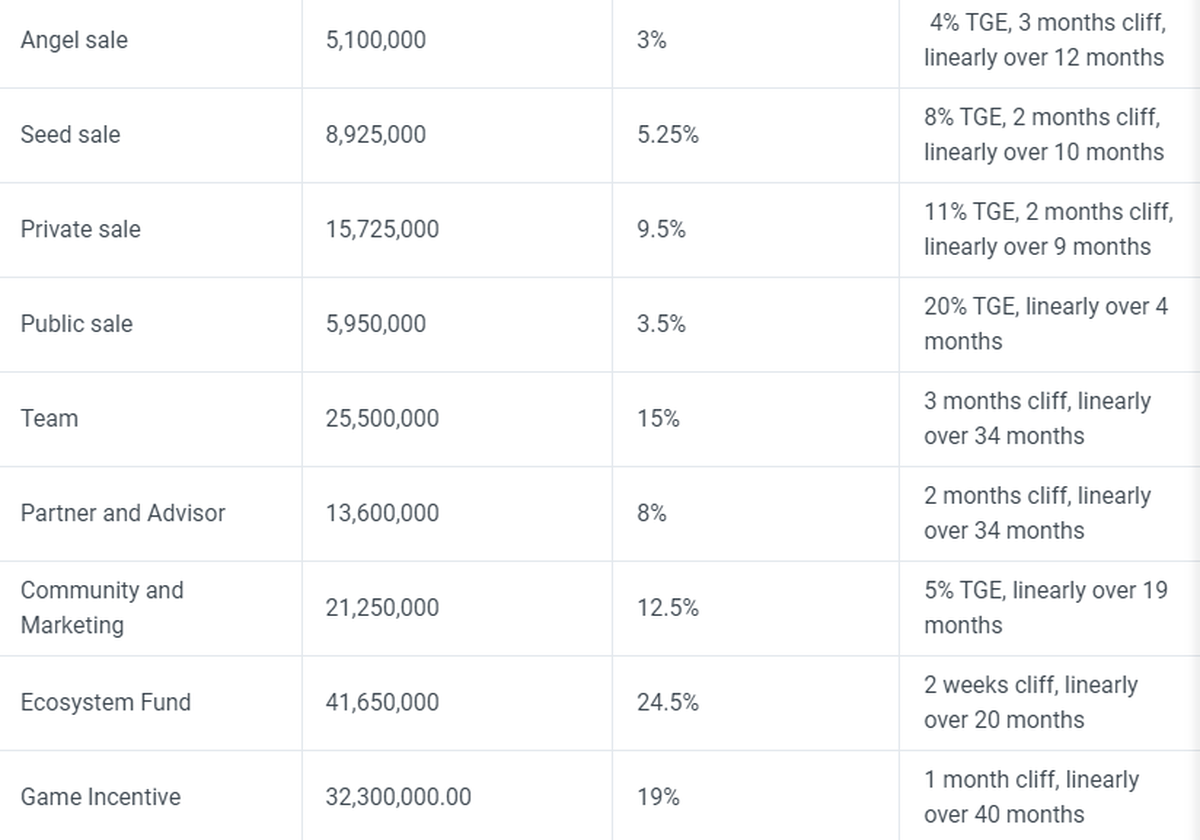
Task: Select the '20% TGE, linearly over 4 months' text
Action: [x=1045, y=324]
